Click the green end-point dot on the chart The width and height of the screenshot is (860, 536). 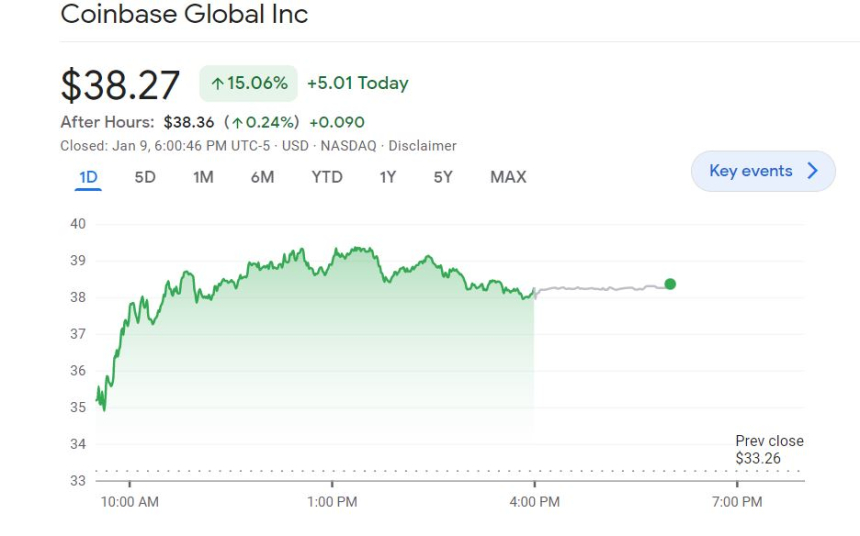tap(670, 284)
